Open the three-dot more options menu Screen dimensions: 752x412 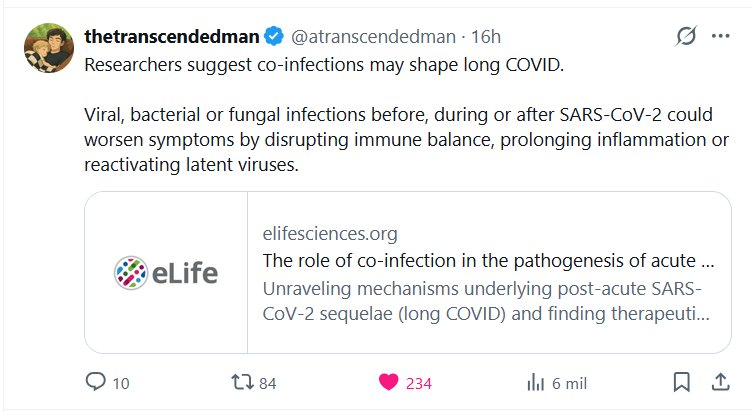click(x=720, y=37)
